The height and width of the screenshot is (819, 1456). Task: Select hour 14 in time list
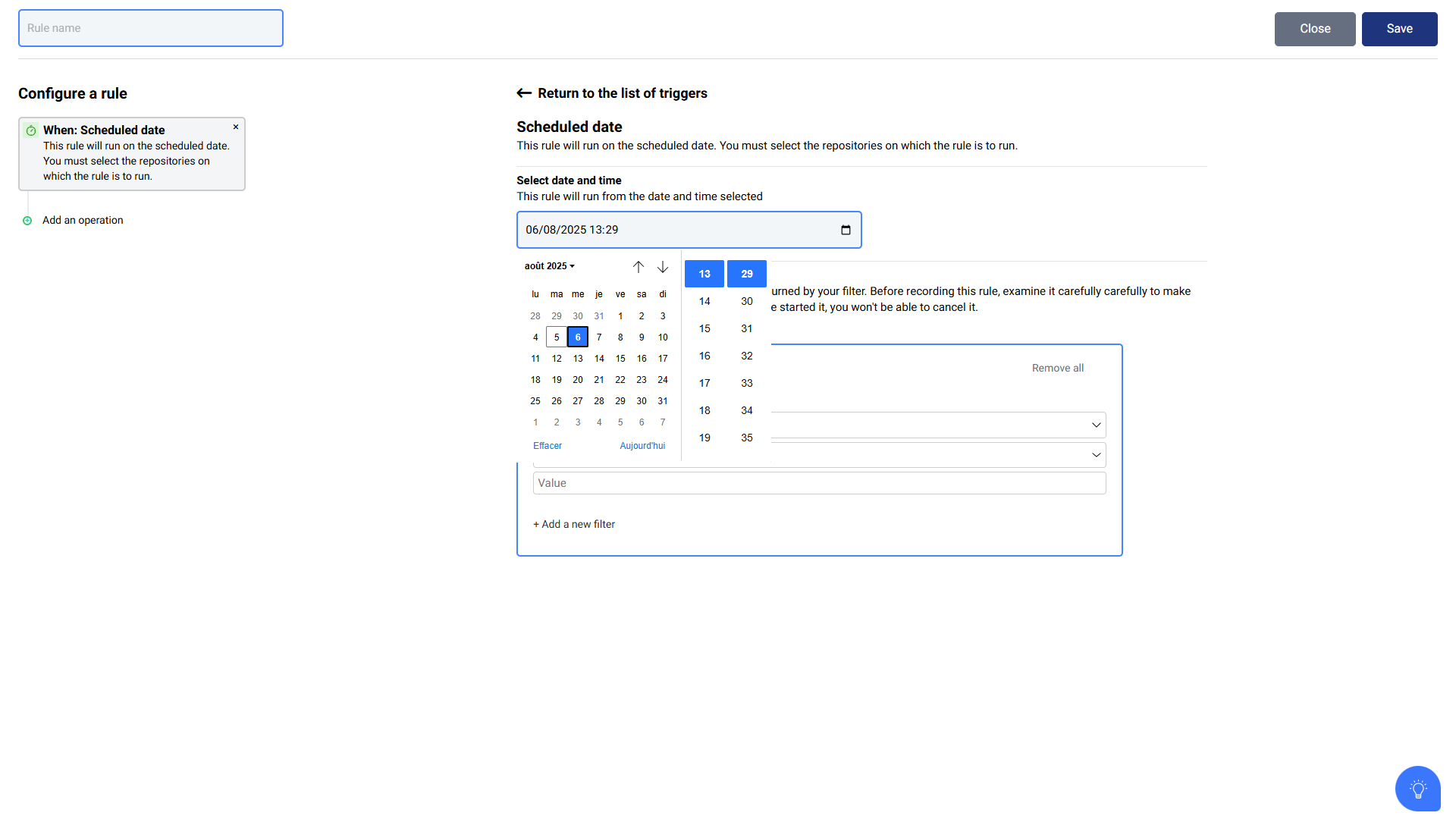(x=704, y=301)
